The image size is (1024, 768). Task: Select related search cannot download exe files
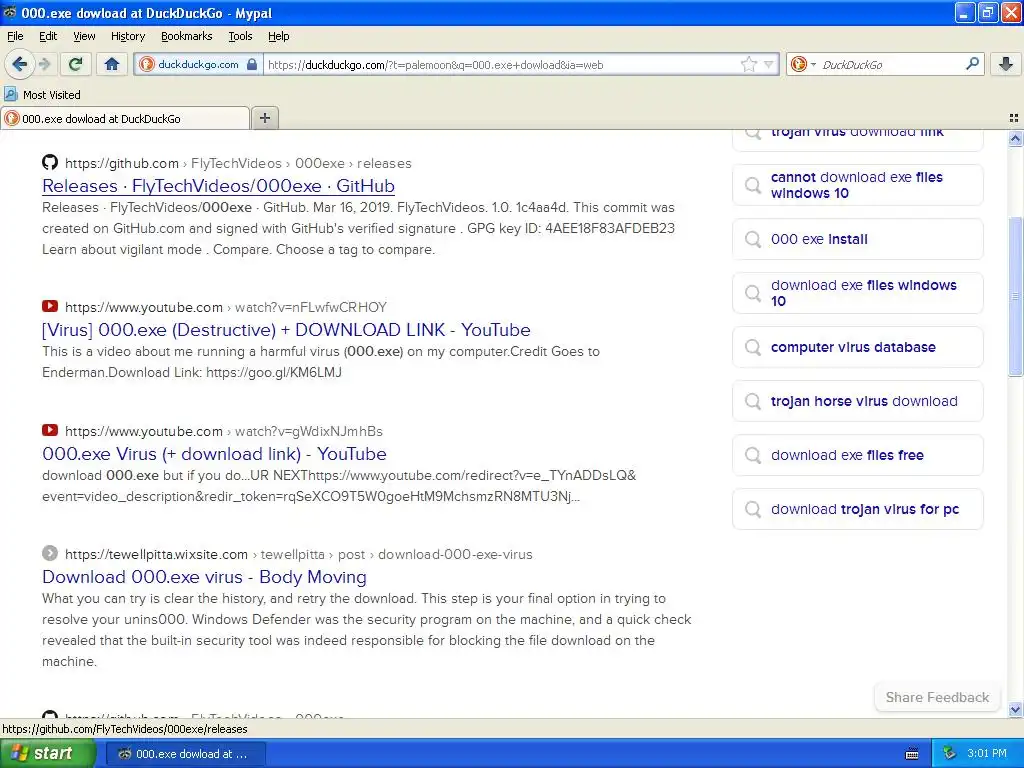[857, 185]
